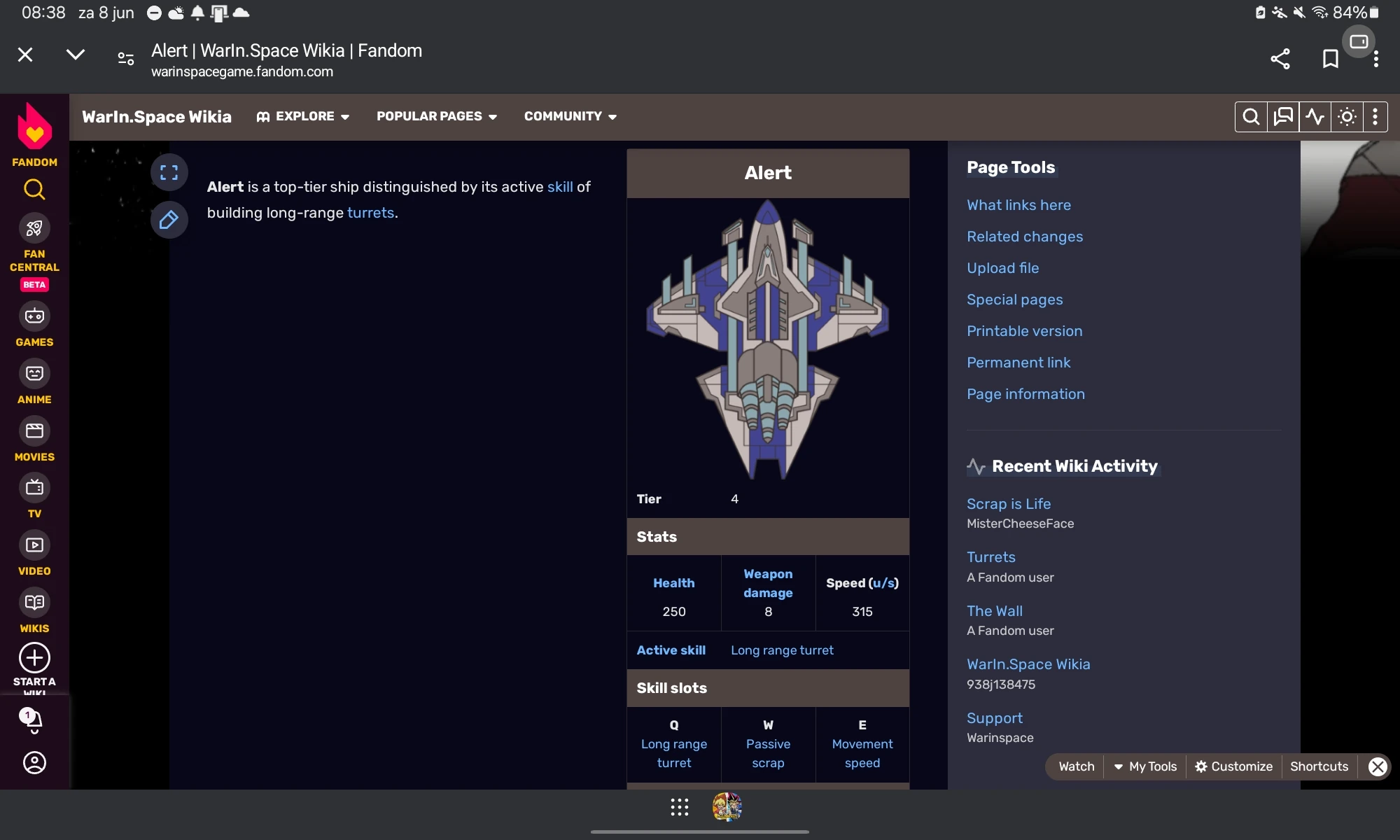Open Shortcuts in bottom toolbar
The width and height of the screenshot is (1400, 840).
pos(1319,766)
